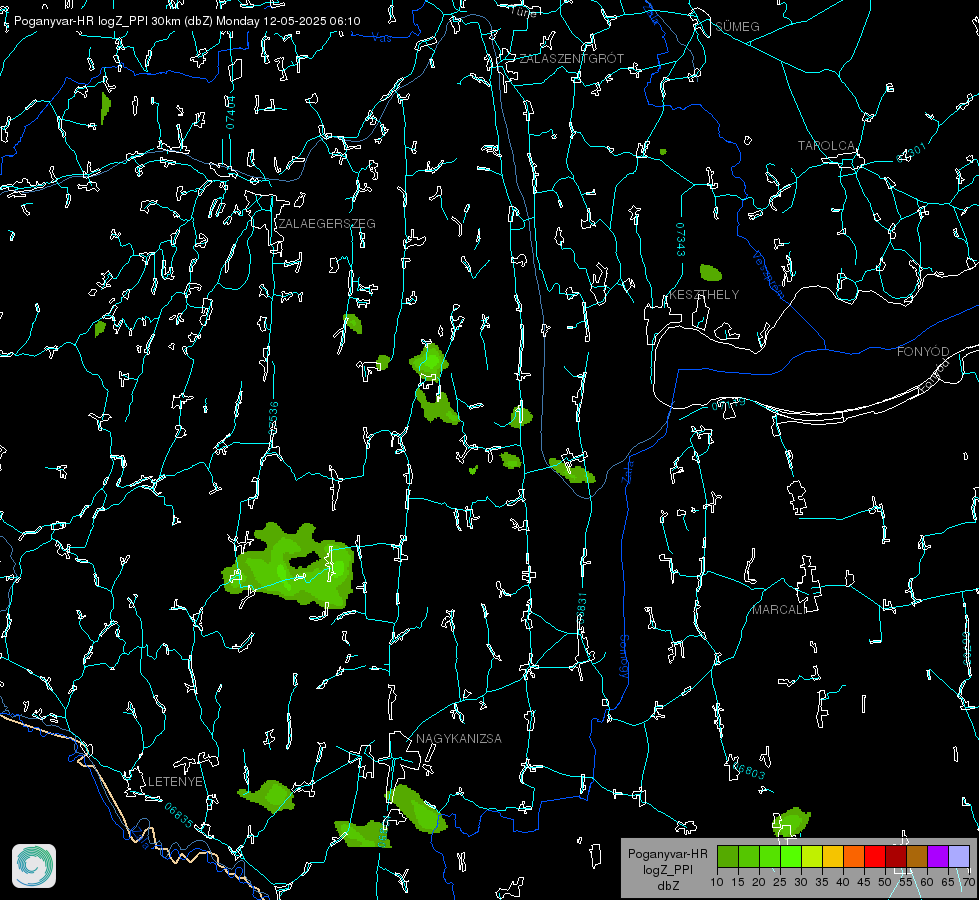Viewport: 979px width, 900px height.
Task: Click the FONYÓD town label
Action: click(x=923, y=352)
